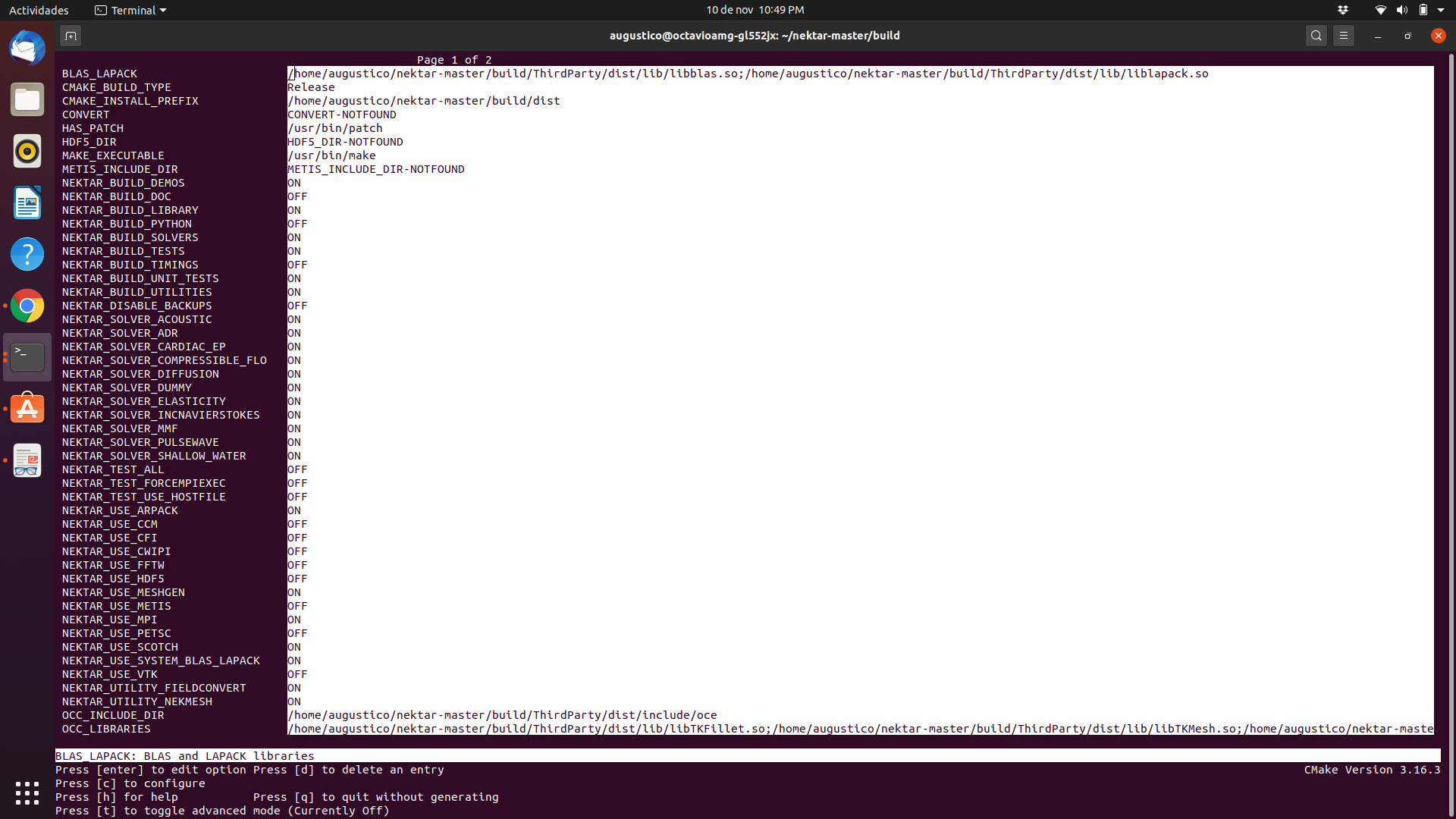Select NEKTAR_USE_FFTW OFF value
Image resolution: width=1456 pixels, height=819 pixels.
pos(297,565)
